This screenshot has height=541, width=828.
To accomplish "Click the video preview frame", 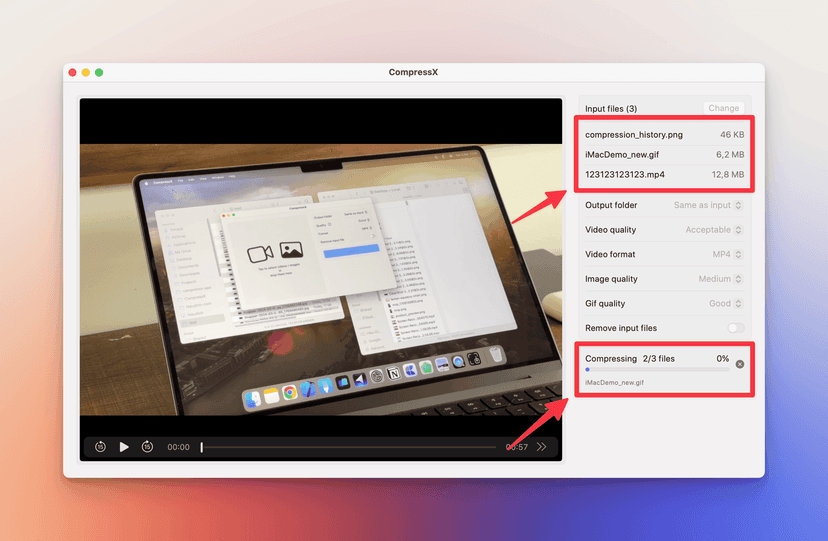I will [321, 279].
